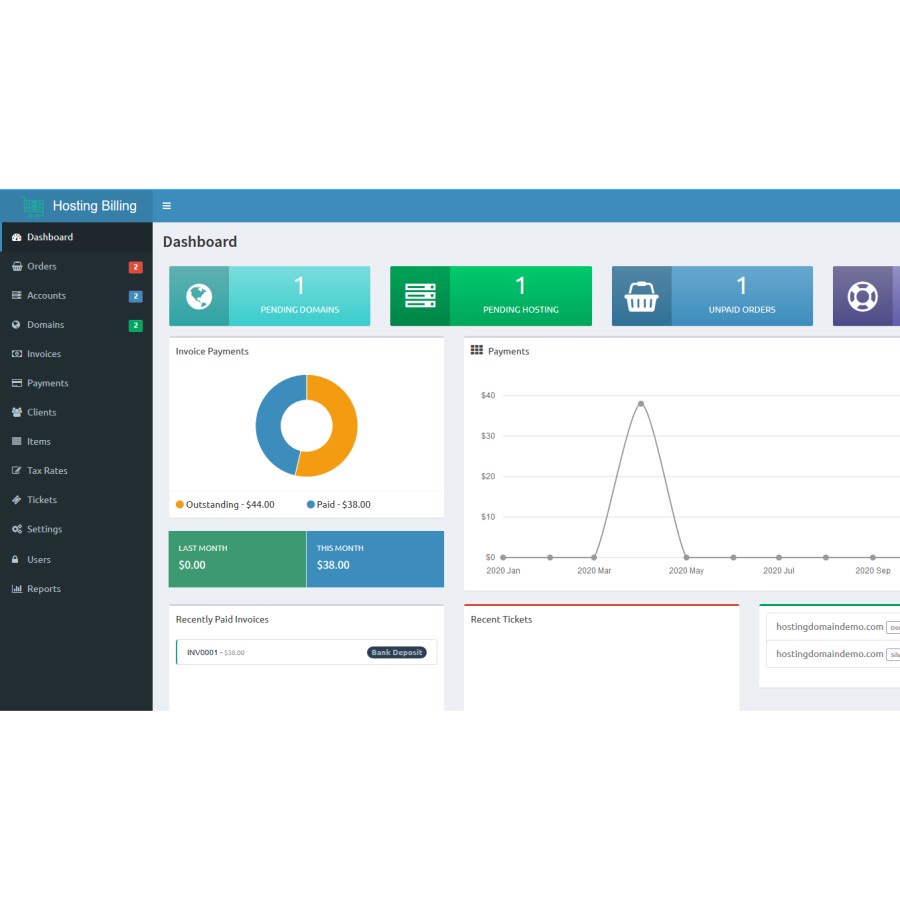
Task: Click the globe icon on Pending Domains card
Action: tap(198, 295)
